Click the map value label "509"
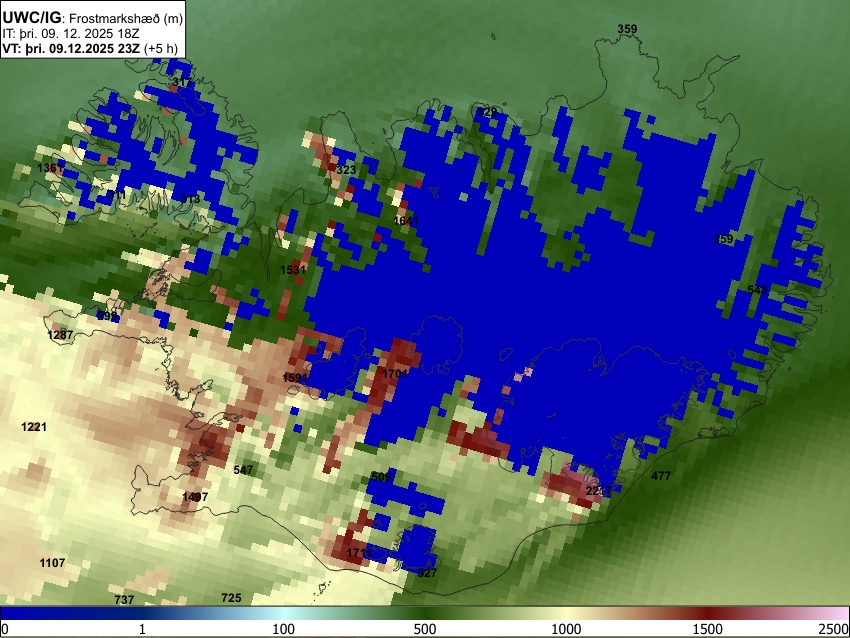This screenshot has height=638, width=850. click(381, 477)
